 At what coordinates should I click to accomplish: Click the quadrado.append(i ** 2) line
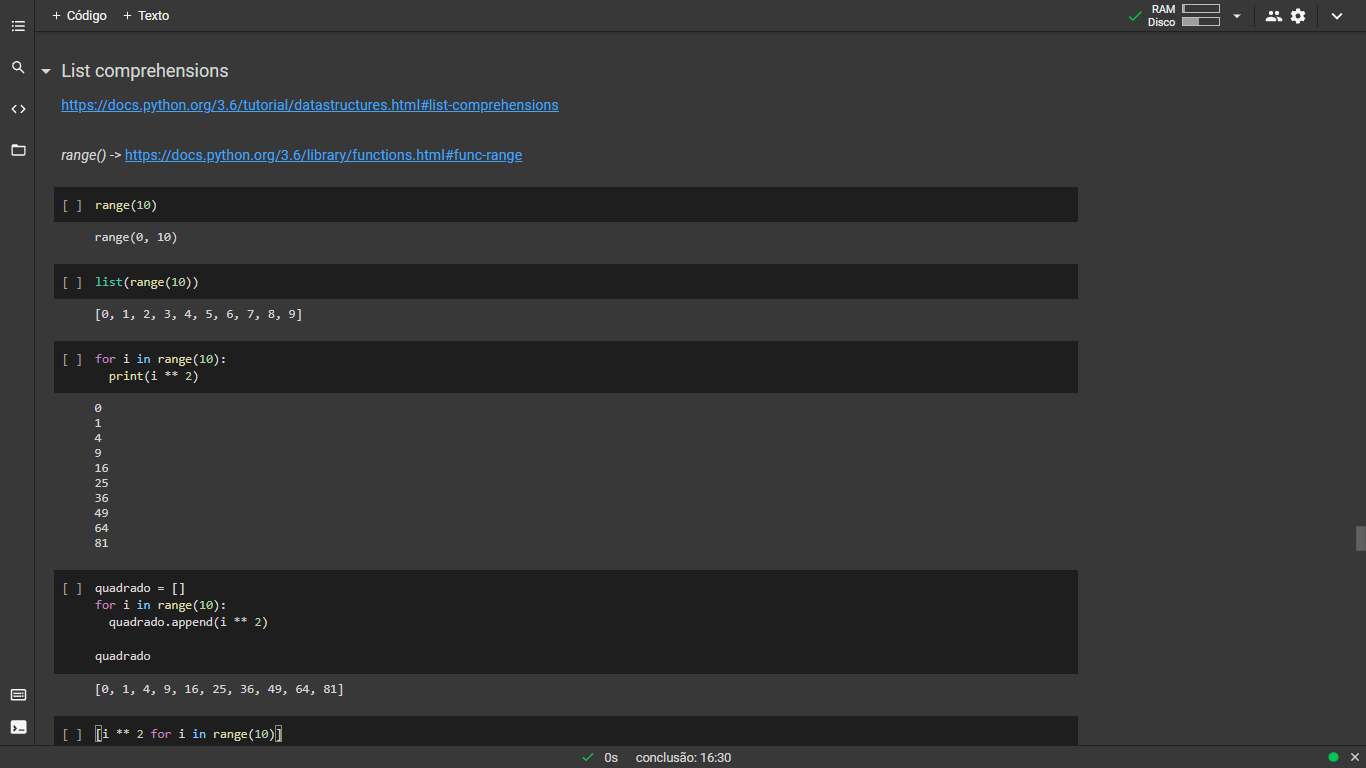[188, 622]
